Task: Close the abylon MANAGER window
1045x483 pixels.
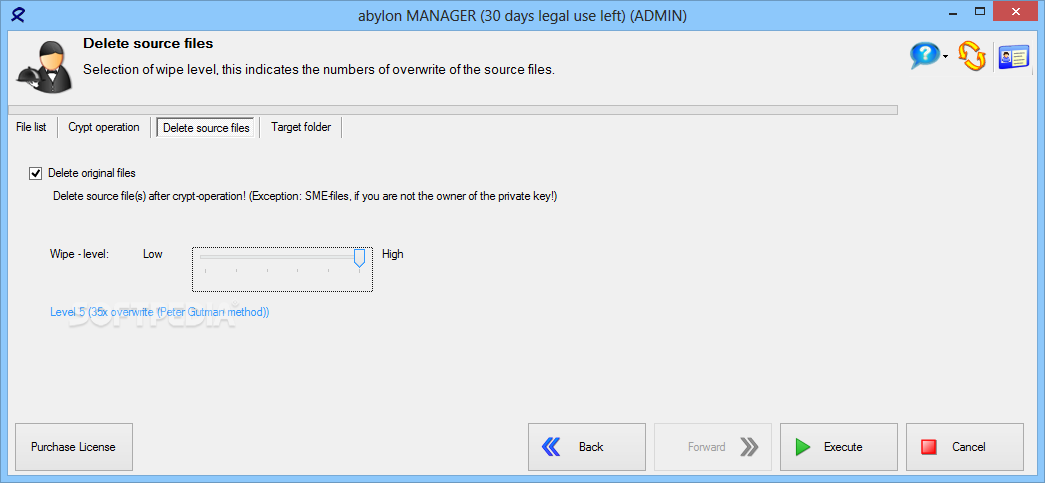Action: 1017,11
